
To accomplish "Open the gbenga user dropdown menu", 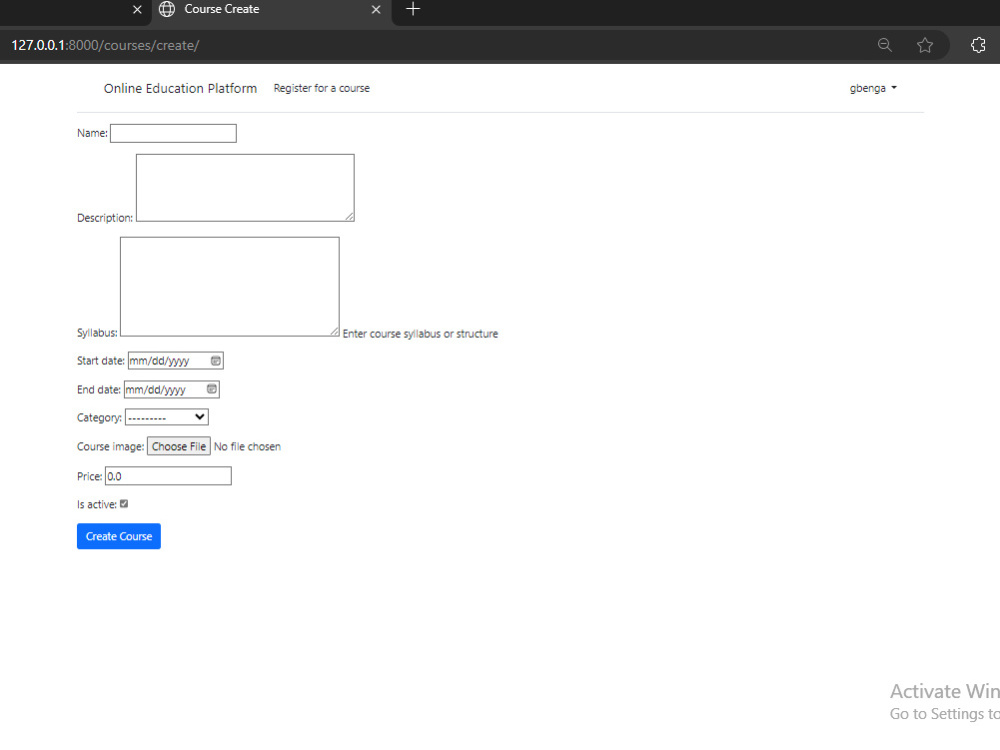I will click(872, 88).
